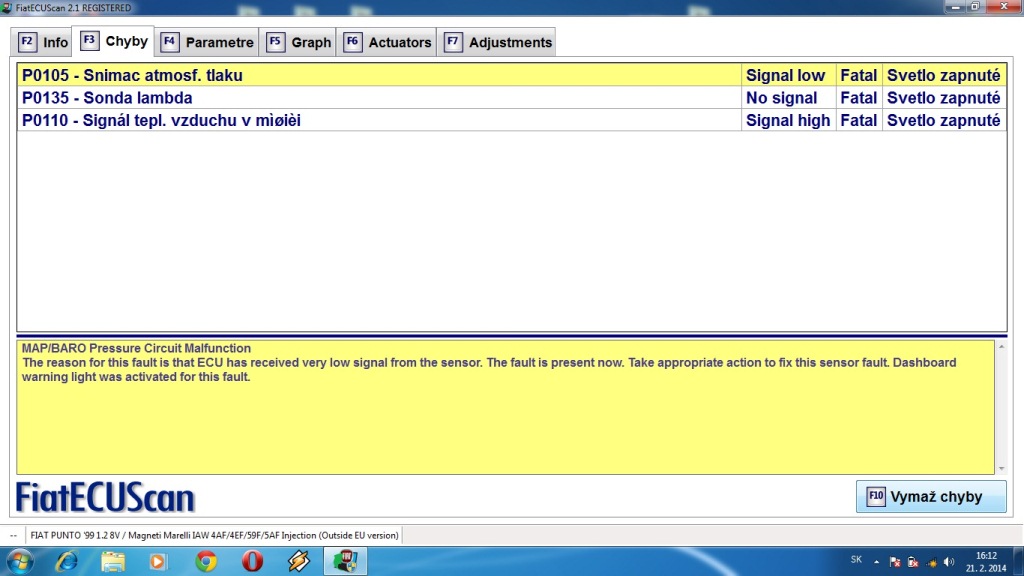Launch Google Chrome from taskbar
Image resolution: width=1024 pixels, height=576 pixels.
click(x=206, y=561)
